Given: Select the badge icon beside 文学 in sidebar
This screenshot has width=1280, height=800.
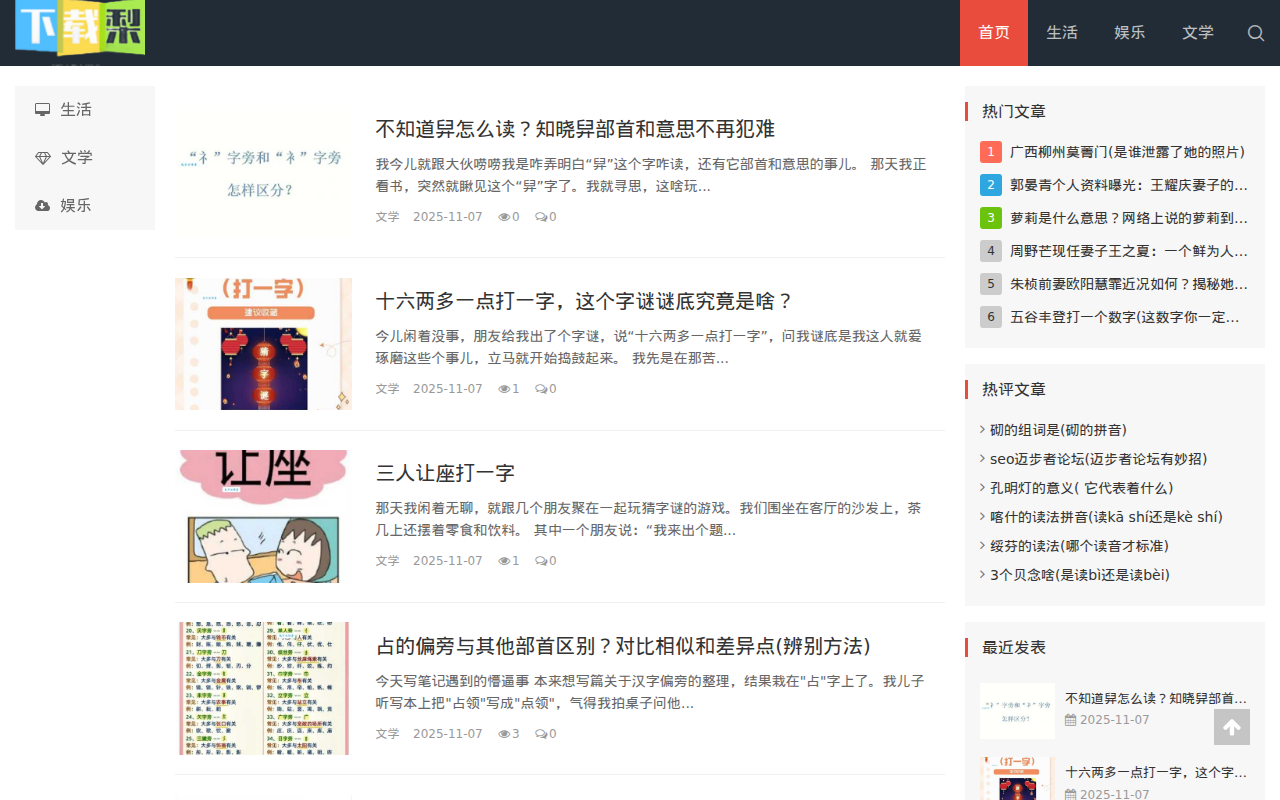Looking at the screenshot, I should 42,157.
